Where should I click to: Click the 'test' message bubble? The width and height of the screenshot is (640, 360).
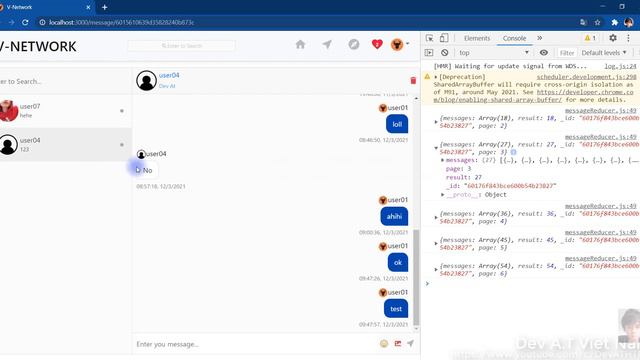click(396, 309)
